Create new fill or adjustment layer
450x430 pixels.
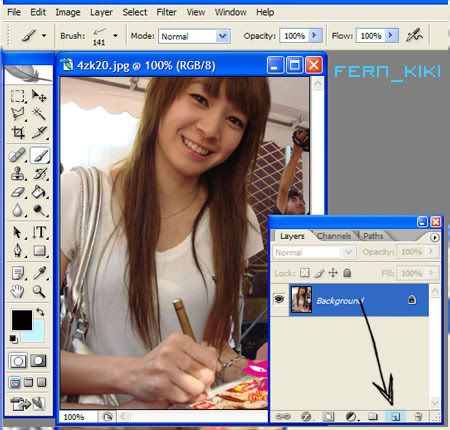351,417
